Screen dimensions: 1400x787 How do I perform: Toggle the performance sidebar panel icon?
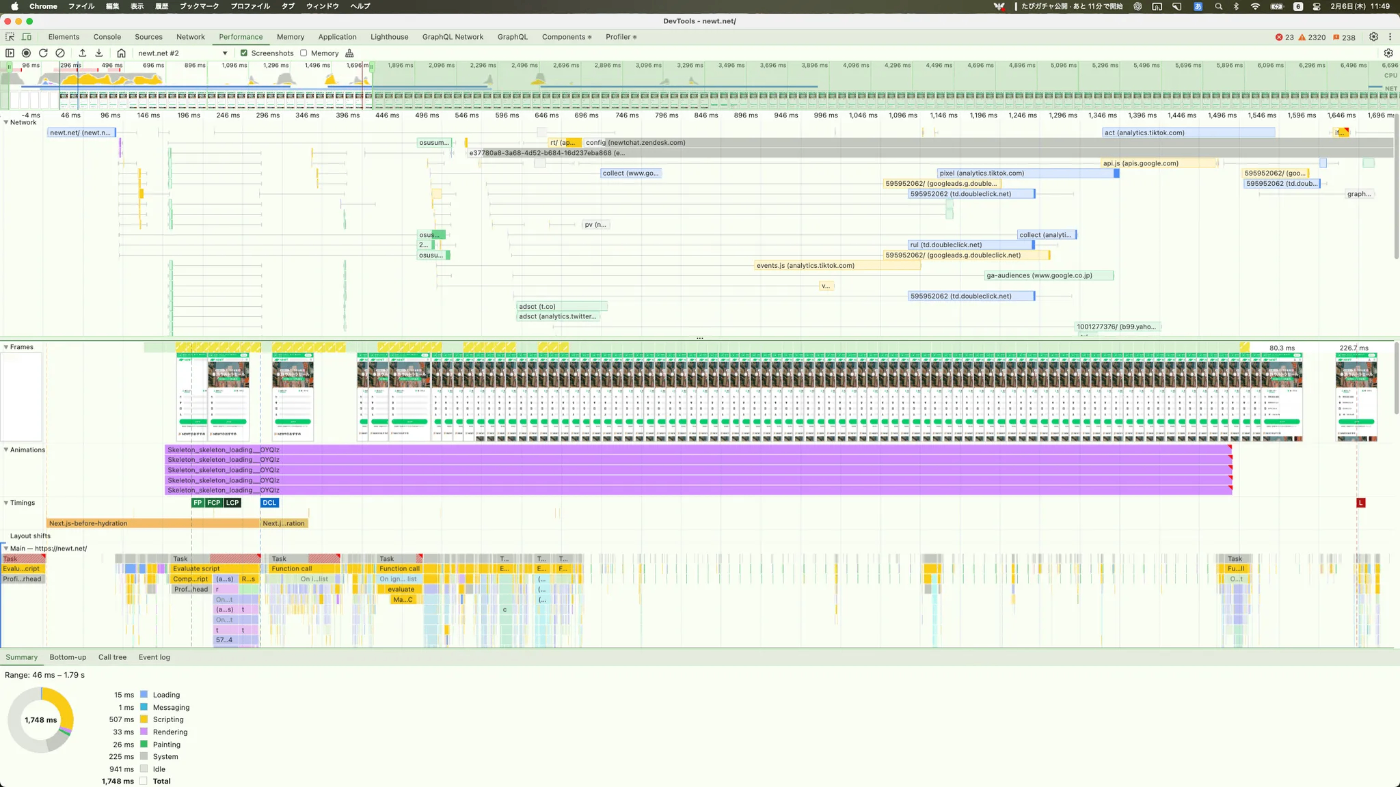(x=10, y=53)
